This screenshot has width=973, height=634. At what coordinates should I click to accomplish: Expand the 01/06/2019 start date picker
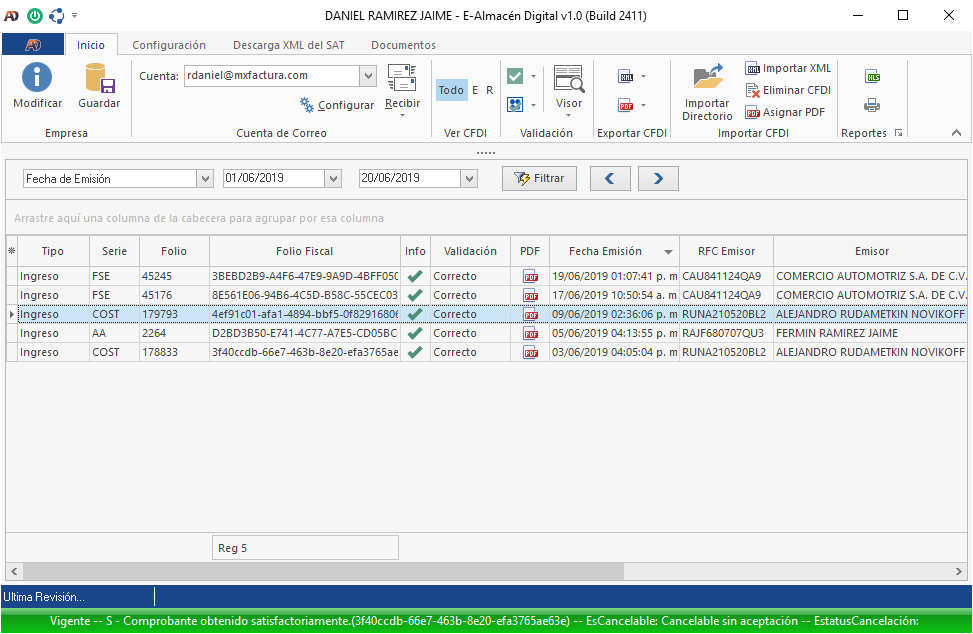[x=333, y=179]
